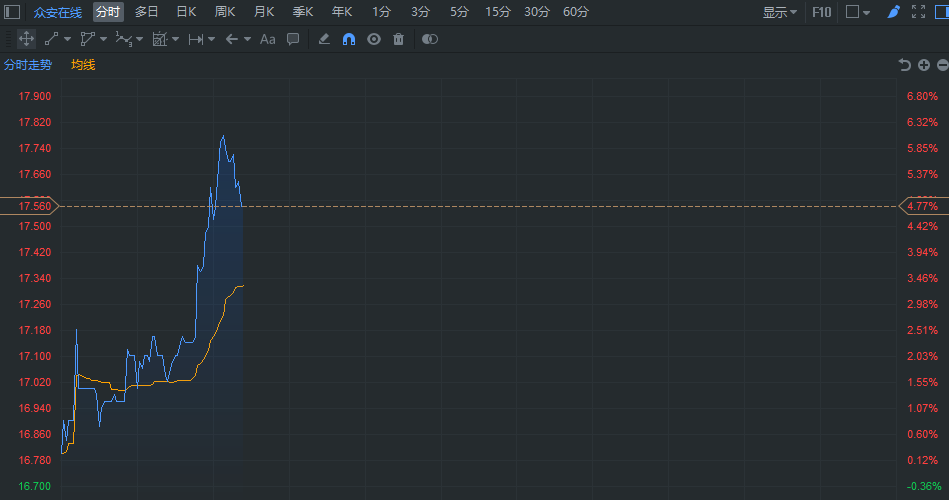Select the 年K period tab
Screen dimensions: 949x500
pyautogui.click(x=341, y=12)
